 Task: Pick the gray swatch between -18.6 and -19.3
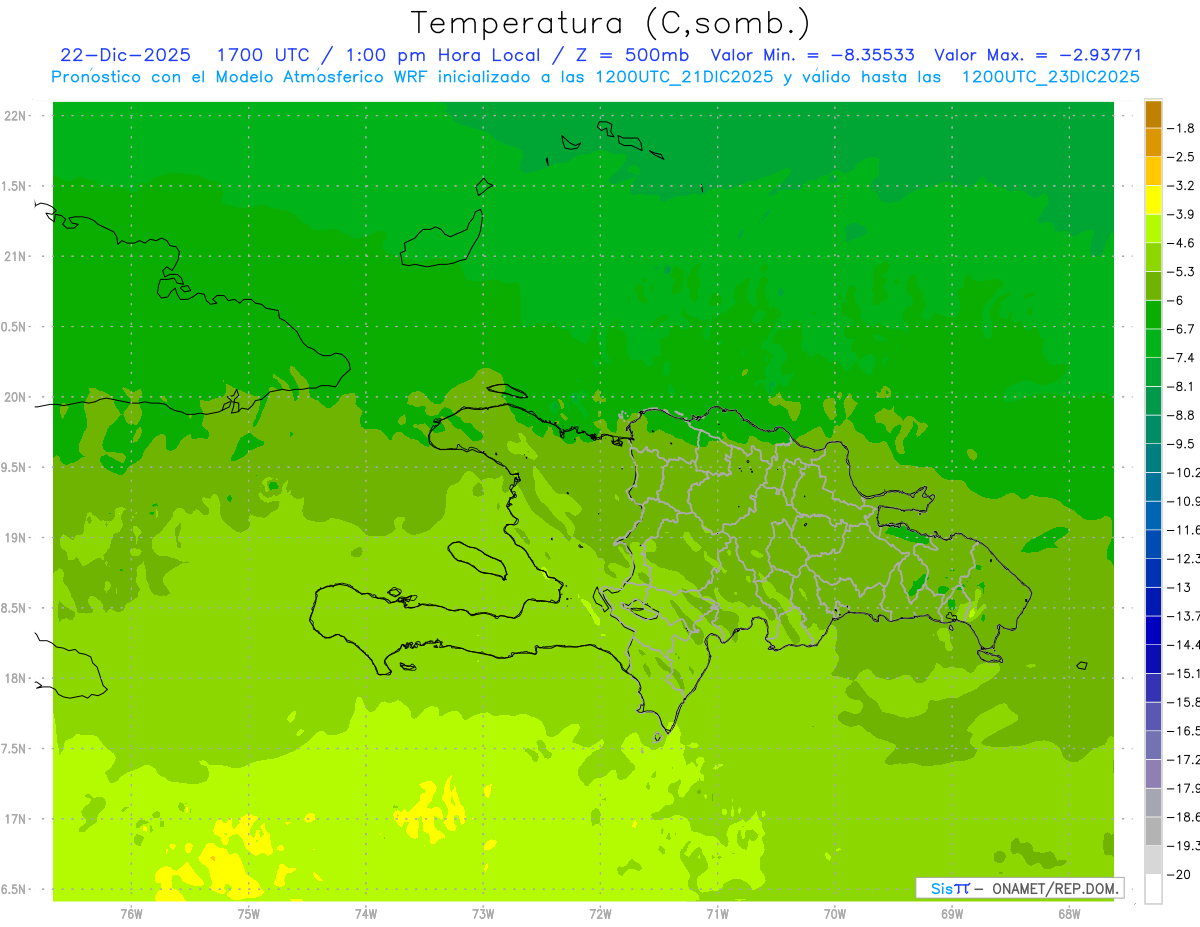point(1153,831)
